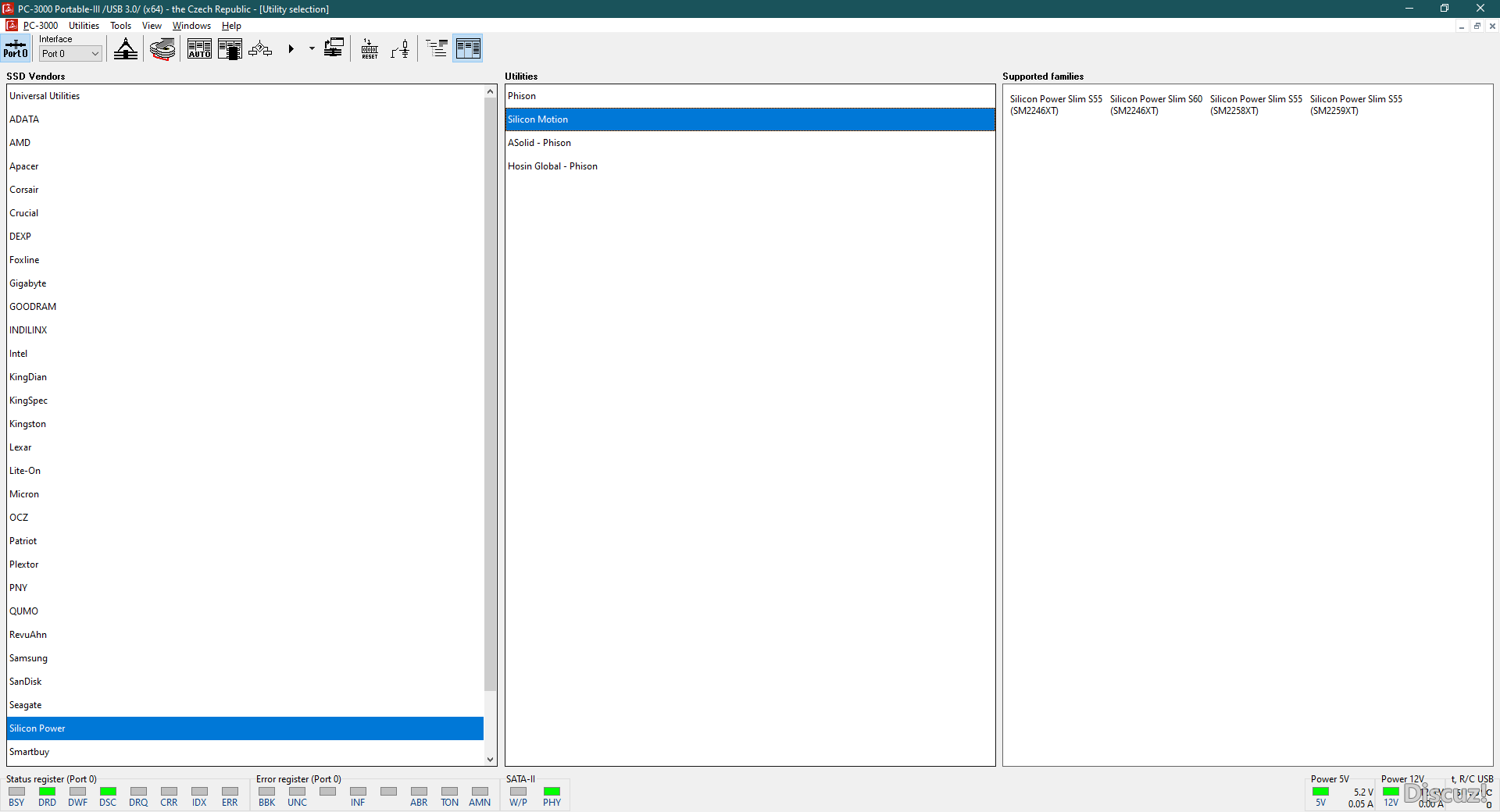Select Samsung vendor
Screen dimensions: 1500x812
tap(245, 658)
